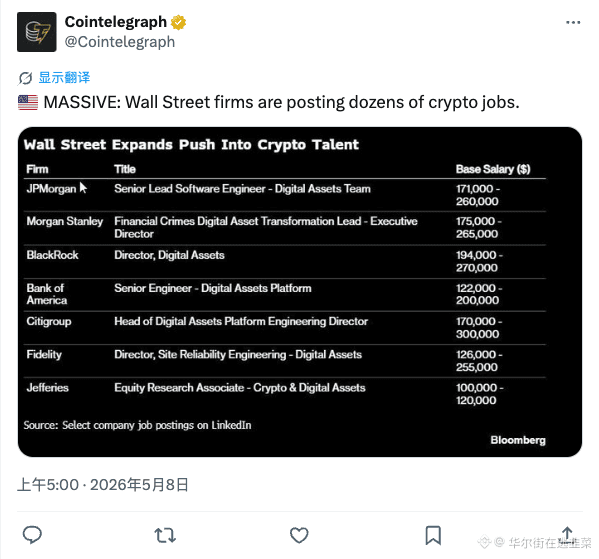Bookmark this post using the bookmark icon
599x559 pixels.
433,535
